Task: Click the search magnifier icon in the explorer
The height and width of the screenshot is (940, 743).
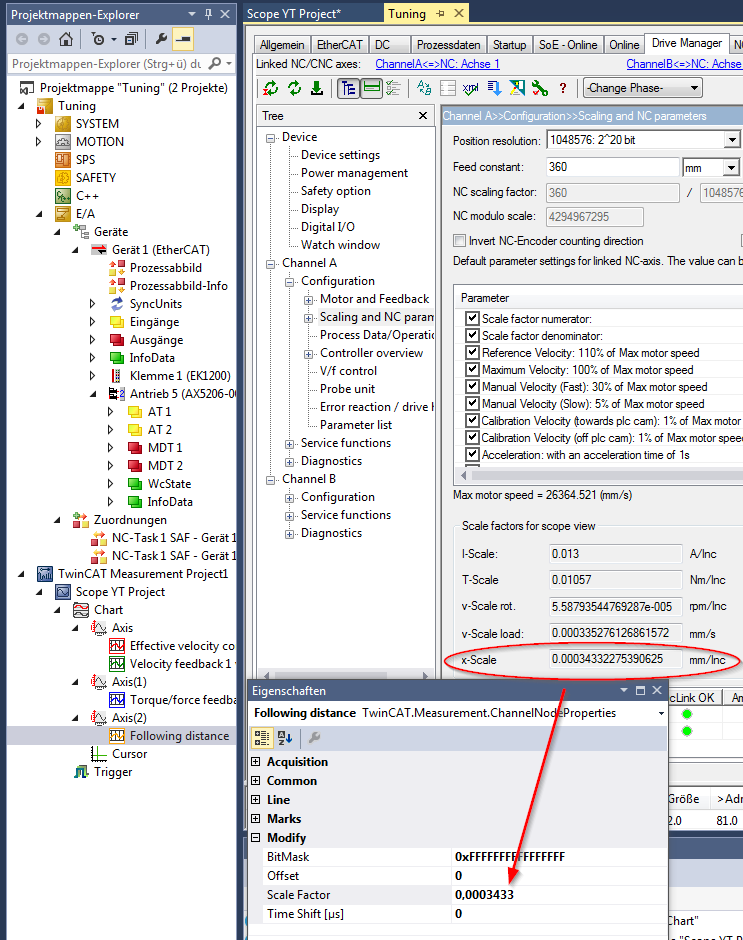Action: coord(215,64)
